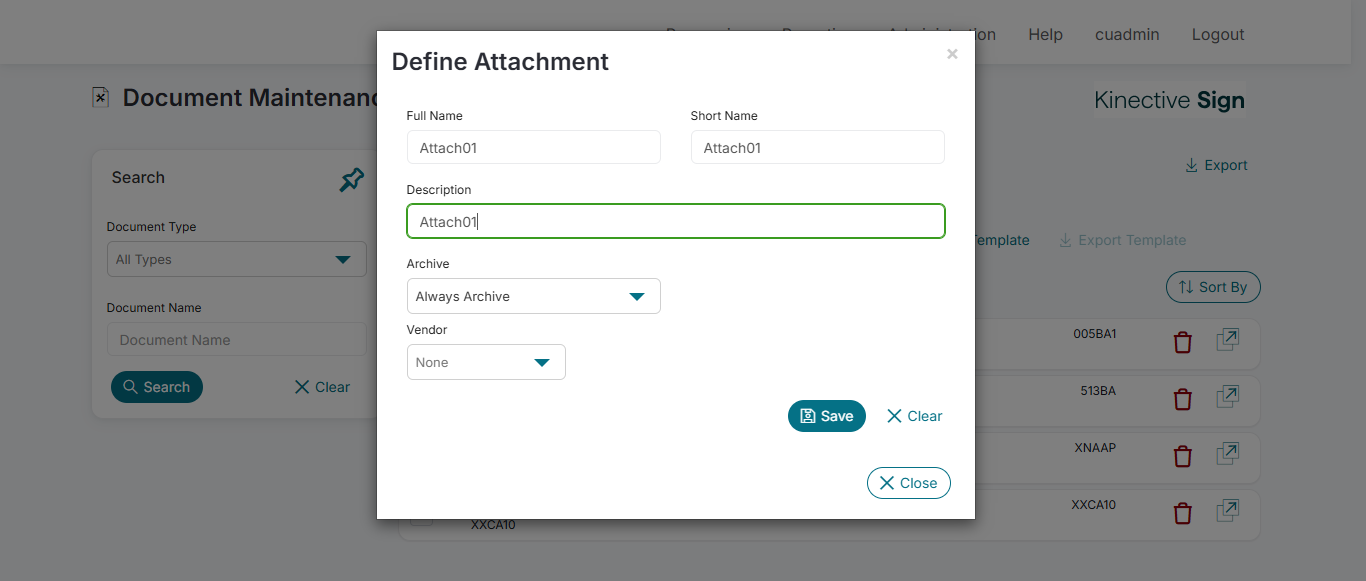
Task: Click the Sort By button
Action: tap(1213, 287)
